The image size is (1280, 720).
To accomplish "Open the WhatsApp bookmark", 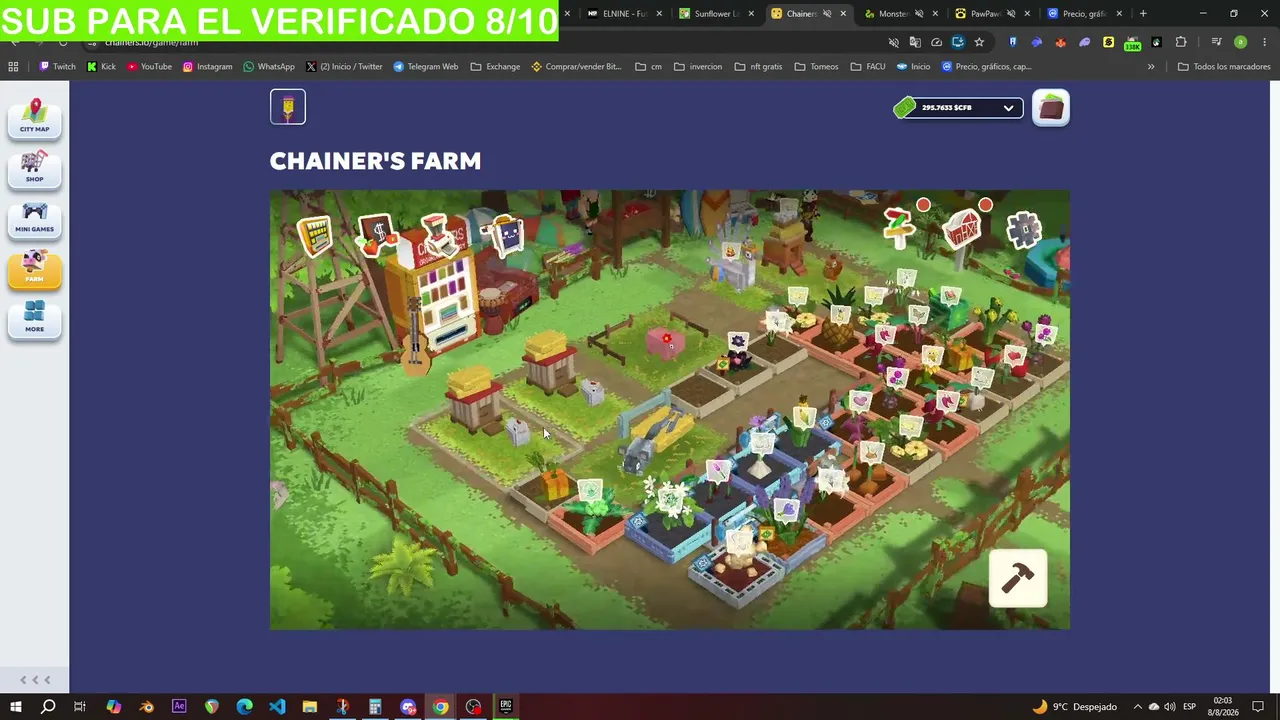I will (269, 67).
